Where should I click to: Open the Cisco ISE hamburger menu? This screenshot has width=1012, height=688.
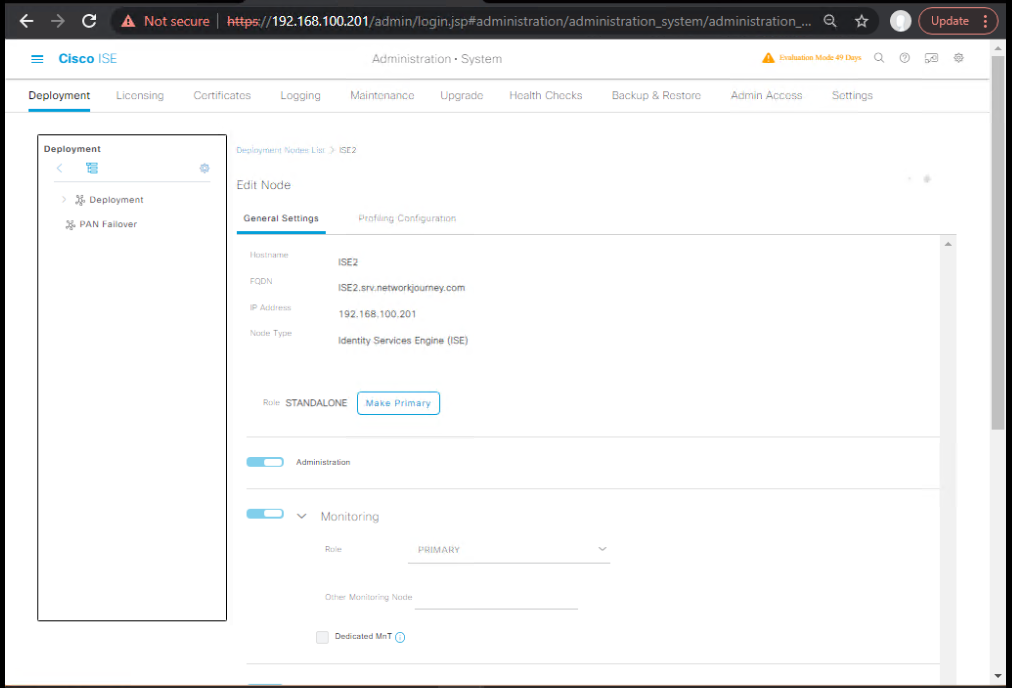coord(37,59)
